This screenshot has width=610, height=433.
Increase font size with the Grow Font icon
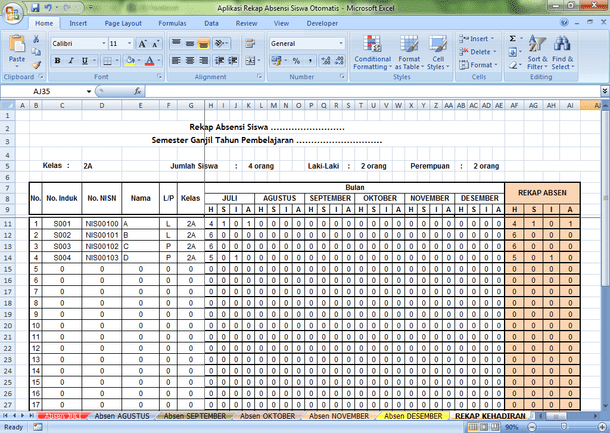[143, 44]
